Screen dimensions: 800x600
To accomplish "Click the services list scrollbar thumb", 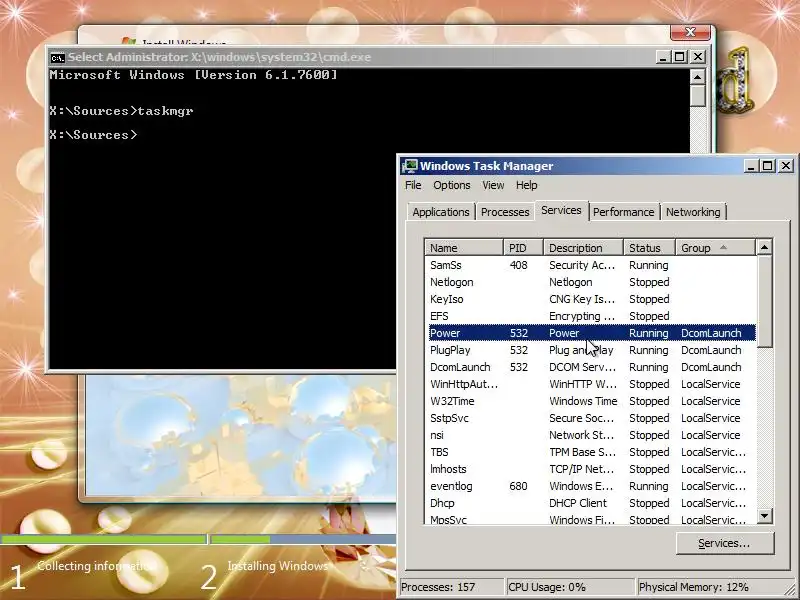I will click(x=764, y=302).
